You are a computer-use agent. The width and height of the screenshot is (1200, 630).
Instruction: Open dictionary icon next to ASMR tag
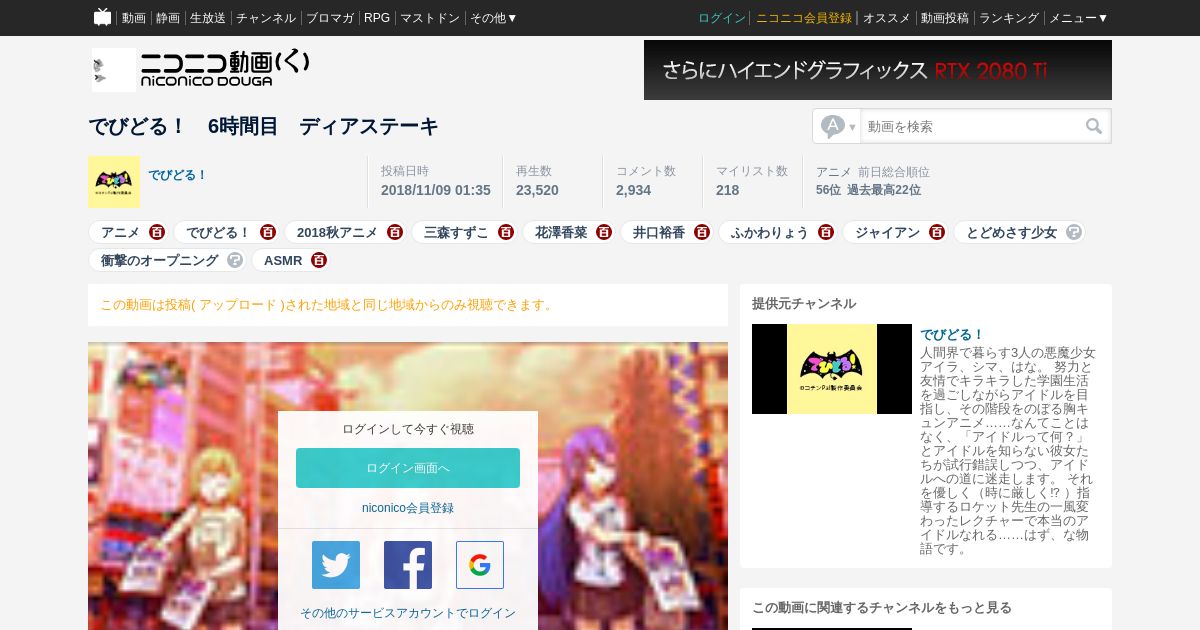[x=319, y=260]
